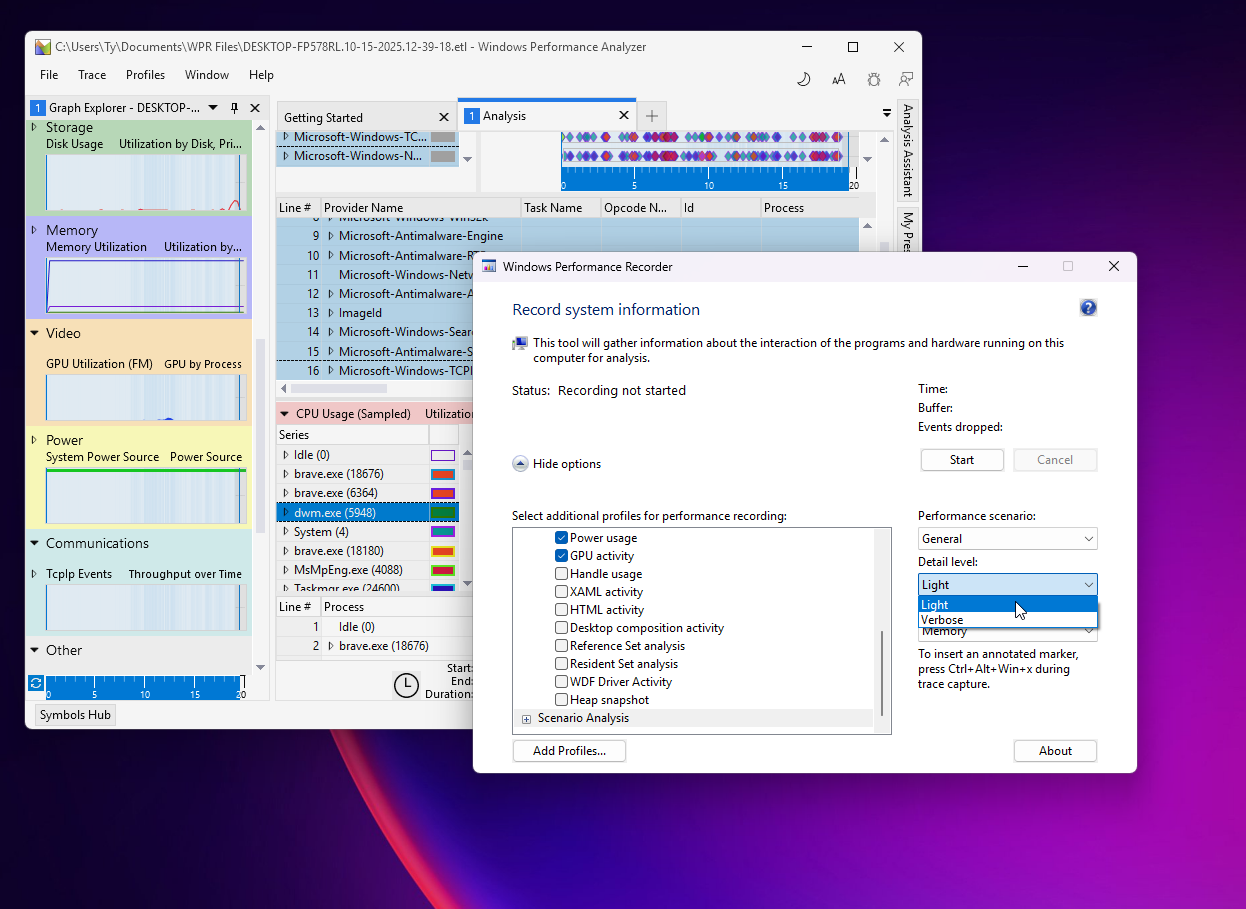This screenshot has height=909, width=1246.
Task: Click the blue help question mark icon
Action: 1088,308
